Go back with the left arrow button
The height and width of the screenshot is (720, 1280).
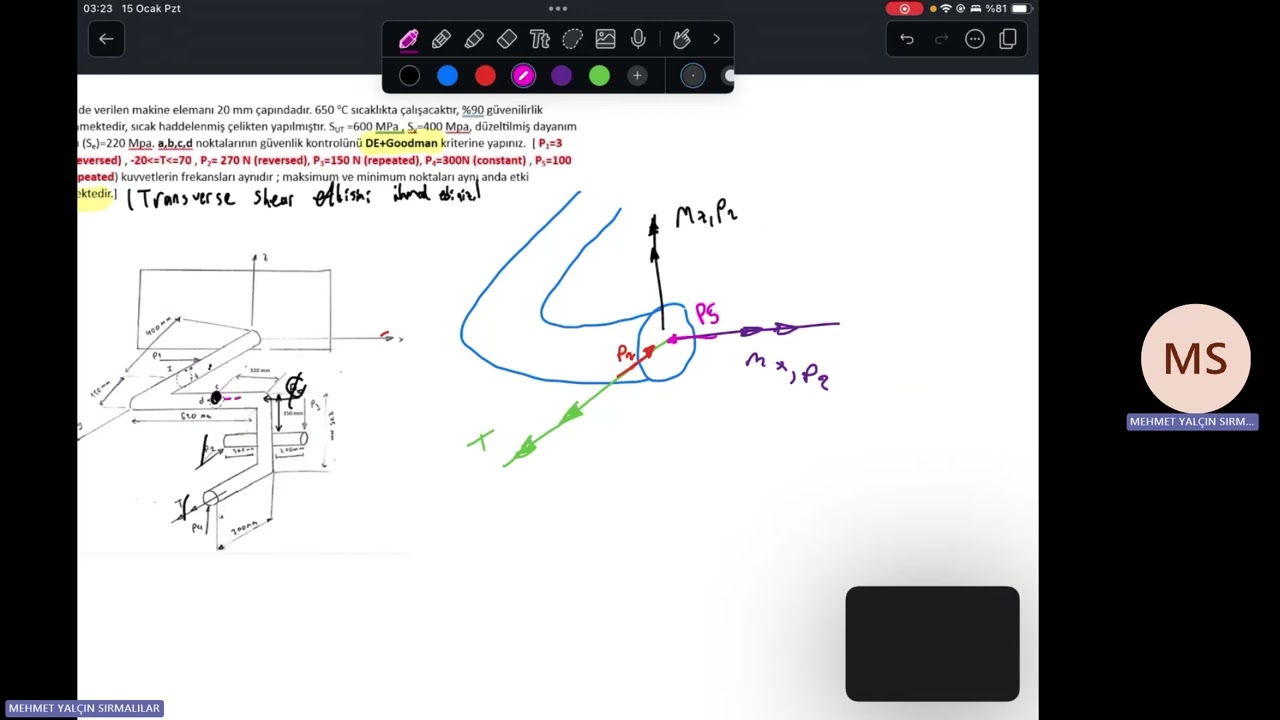(x=106, y=39)
